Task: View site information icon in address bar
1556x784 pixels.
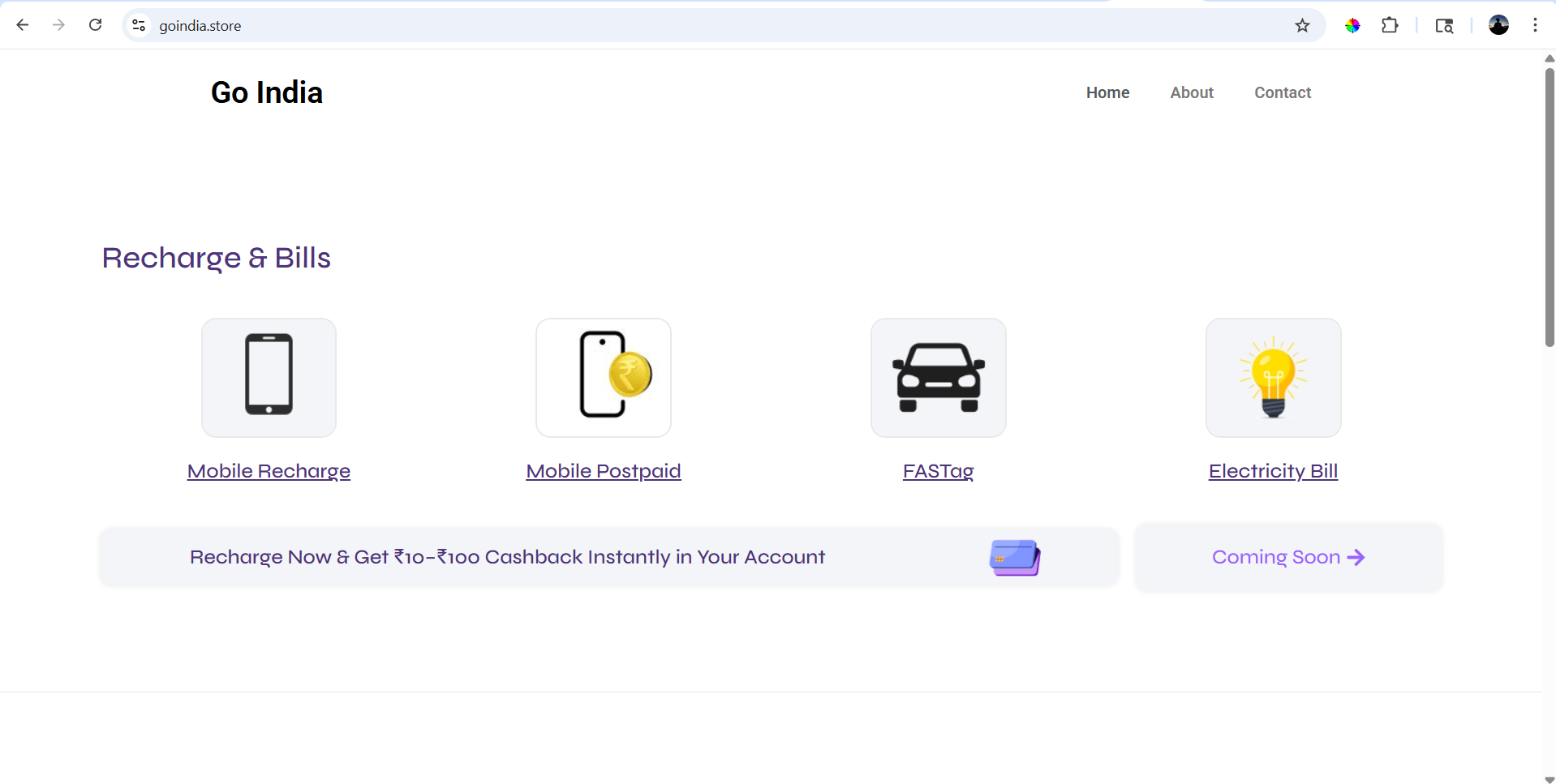Action: click(139, 26)
